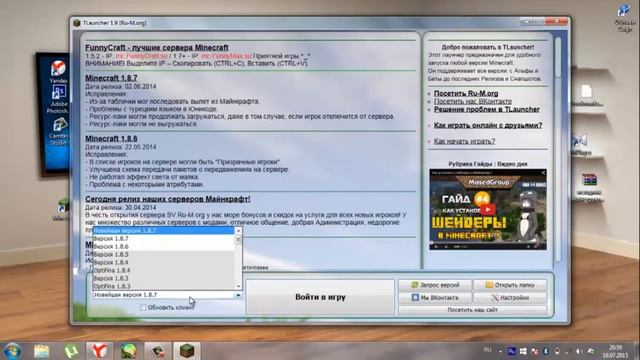Screen dimensions: 640x360
Task: Click the 'Посетить наш сайт' button
Action: coord(473,310)
